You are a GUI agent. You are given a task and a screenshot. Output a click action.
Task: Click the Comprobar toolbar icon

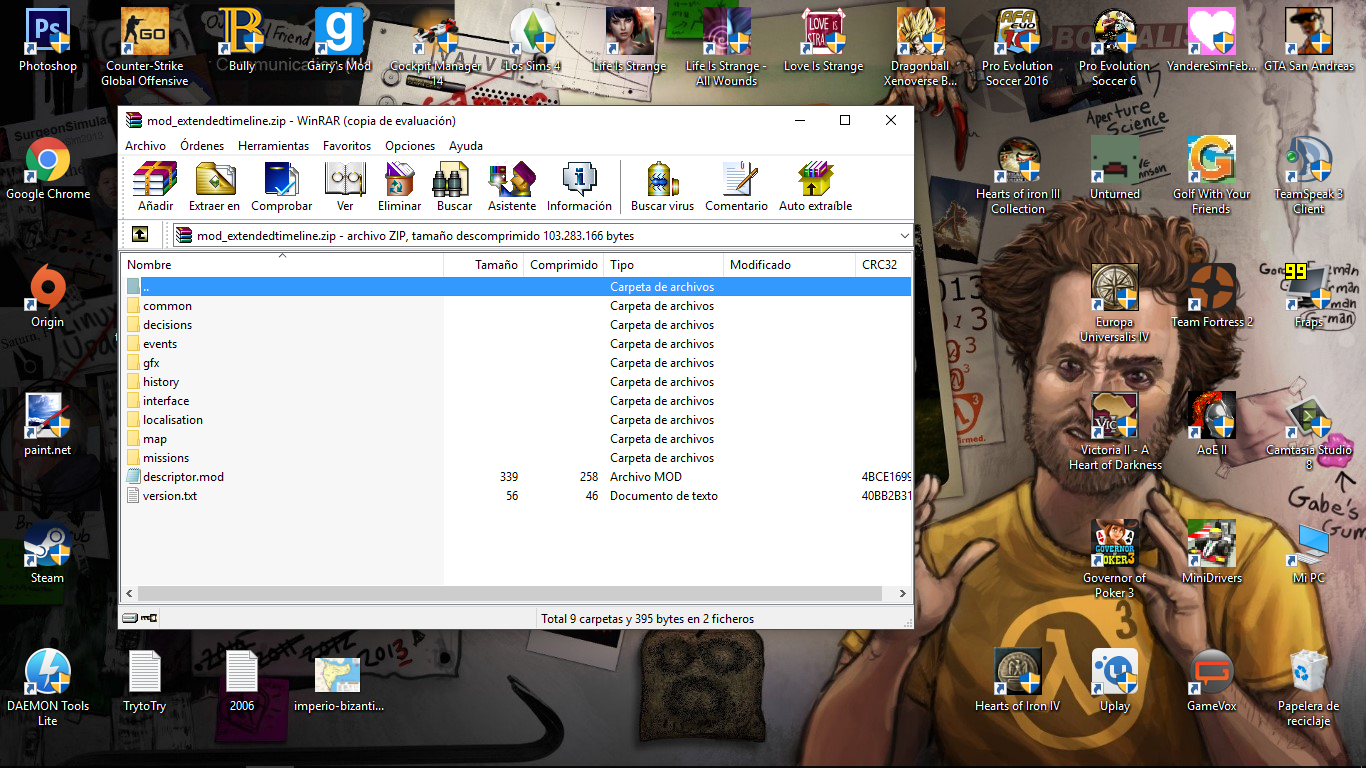(x=281, y=187)
